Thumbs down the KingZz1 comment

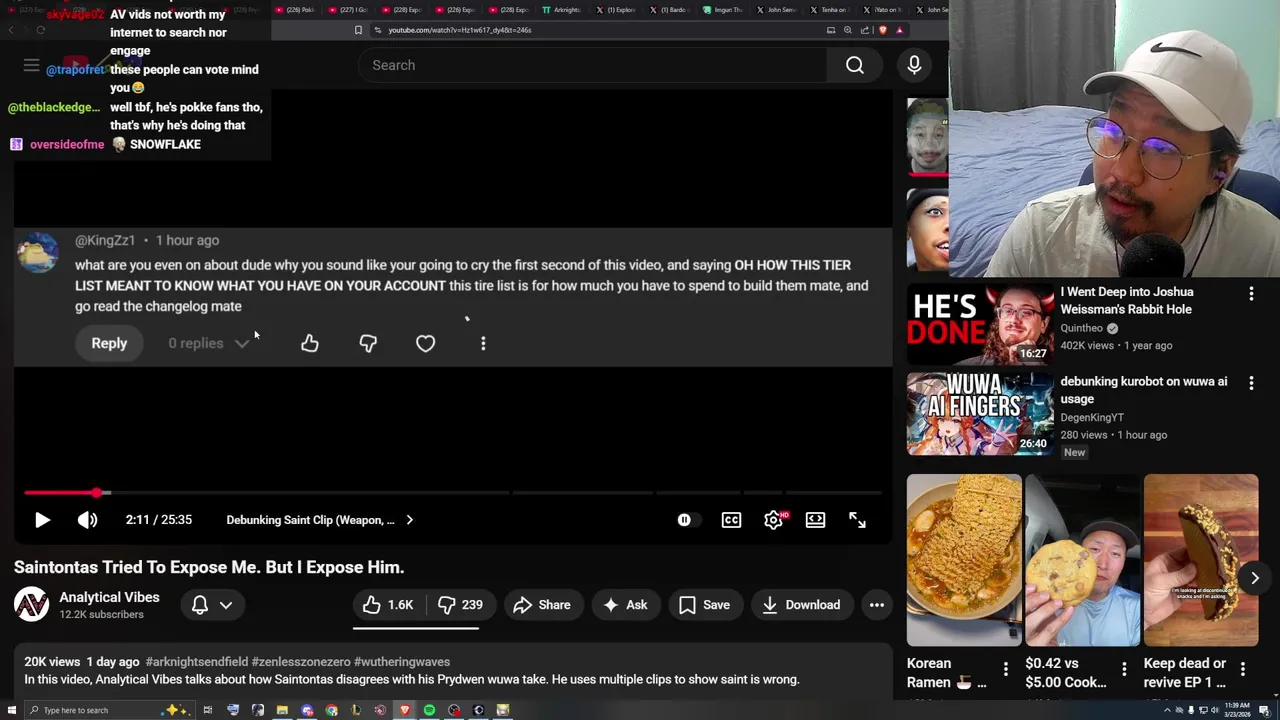(368, 343)
